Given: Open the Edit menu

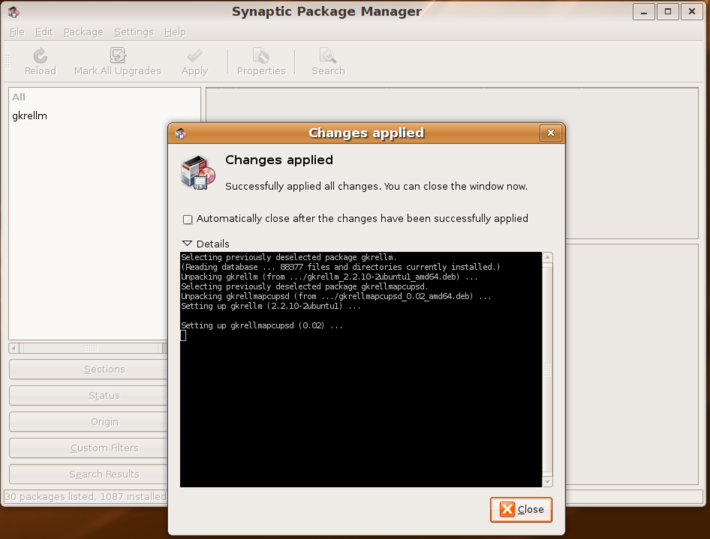Looking at the screenshot, I should pyautogui.click(x=43, y=32).
